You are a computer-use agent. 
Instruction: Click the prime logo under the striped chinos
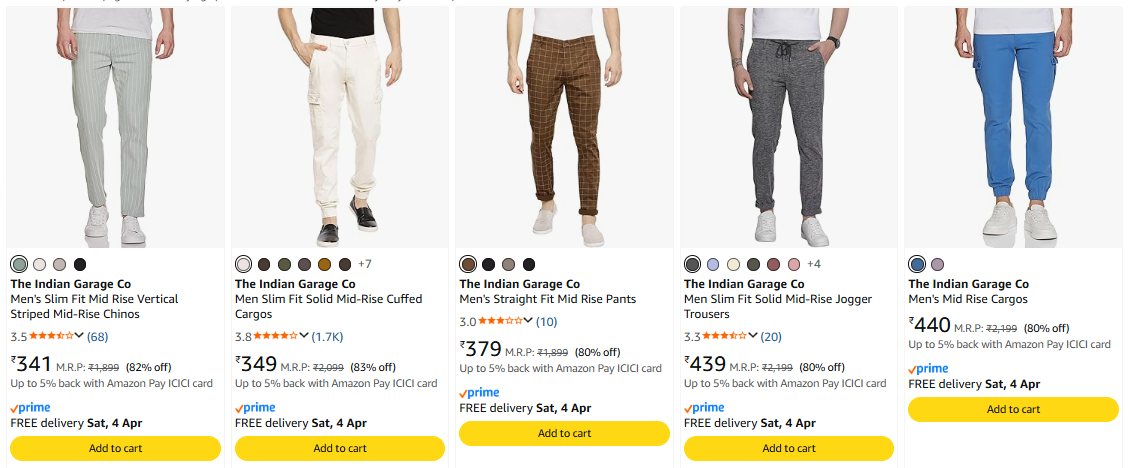click(x=31, y=408)
